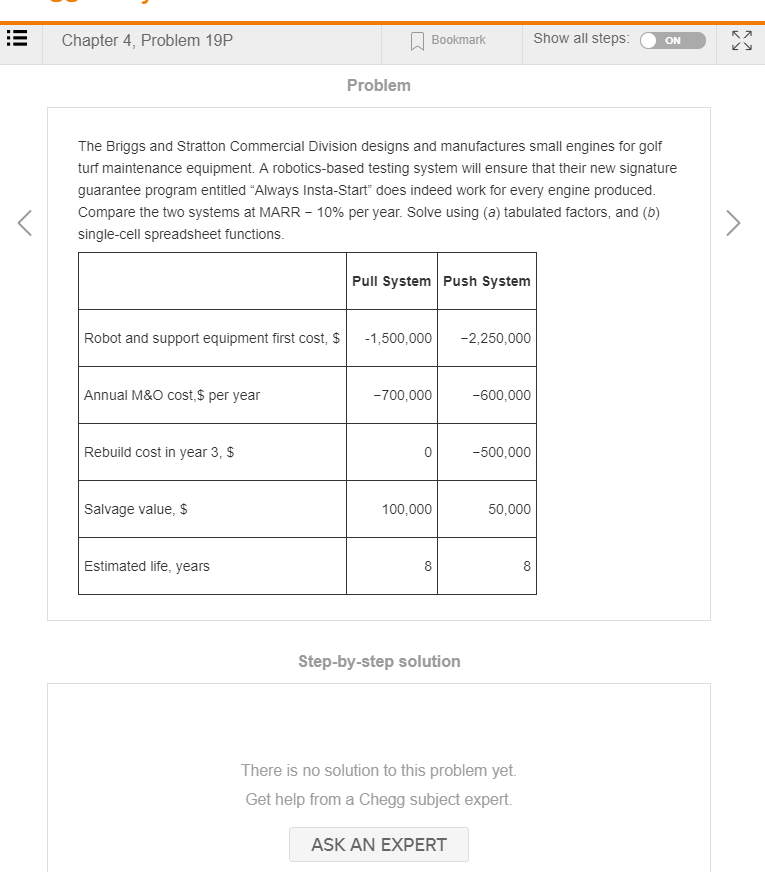Click ASK AN EXPERT
The height and width of the screenshot is (872, 765).
click(378, 844)
